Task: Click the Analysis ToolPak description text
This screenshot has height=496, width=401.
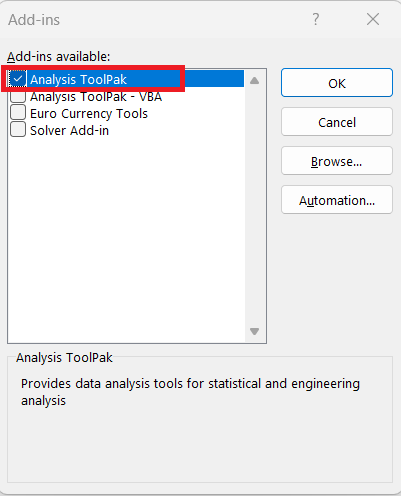Action: [190, 392]
